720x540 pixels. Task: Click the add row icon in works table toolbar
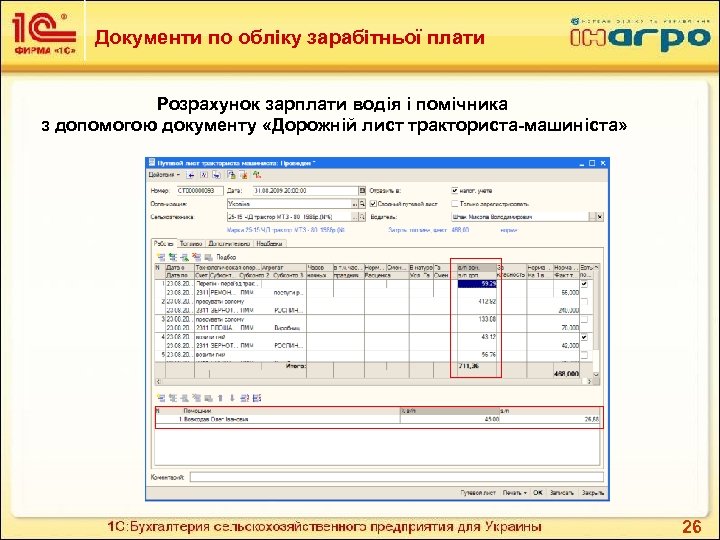[161, 257]
